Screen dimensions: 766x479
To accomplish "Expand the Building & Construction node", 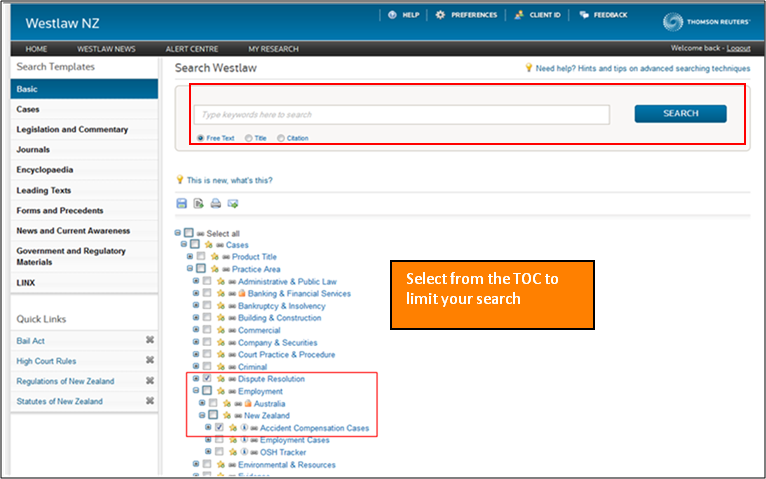I will pyautogui.click(x=196, y=317).
